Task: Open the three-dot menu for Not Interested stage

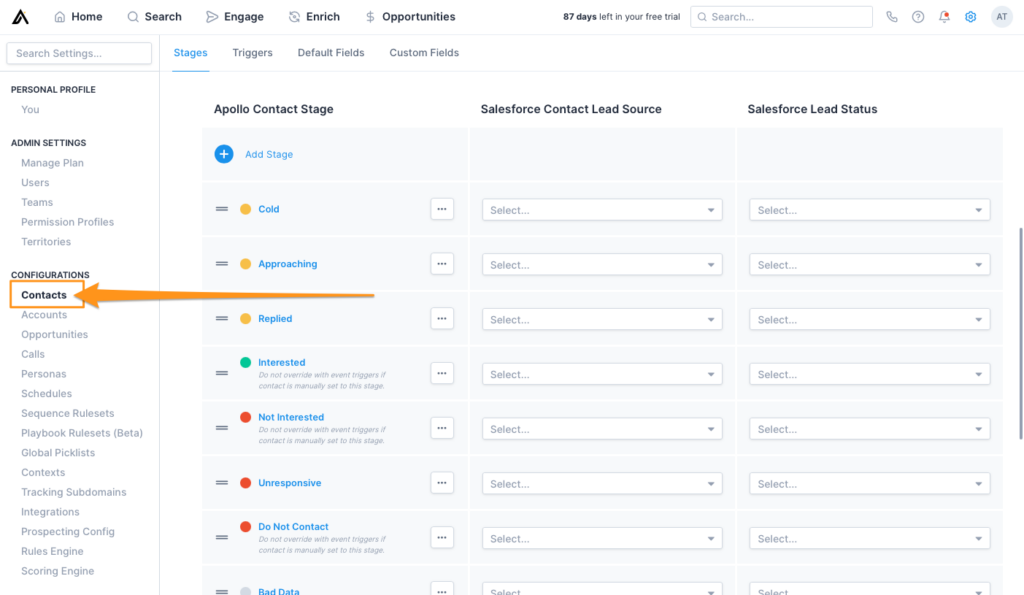Action: click(442, 428)
